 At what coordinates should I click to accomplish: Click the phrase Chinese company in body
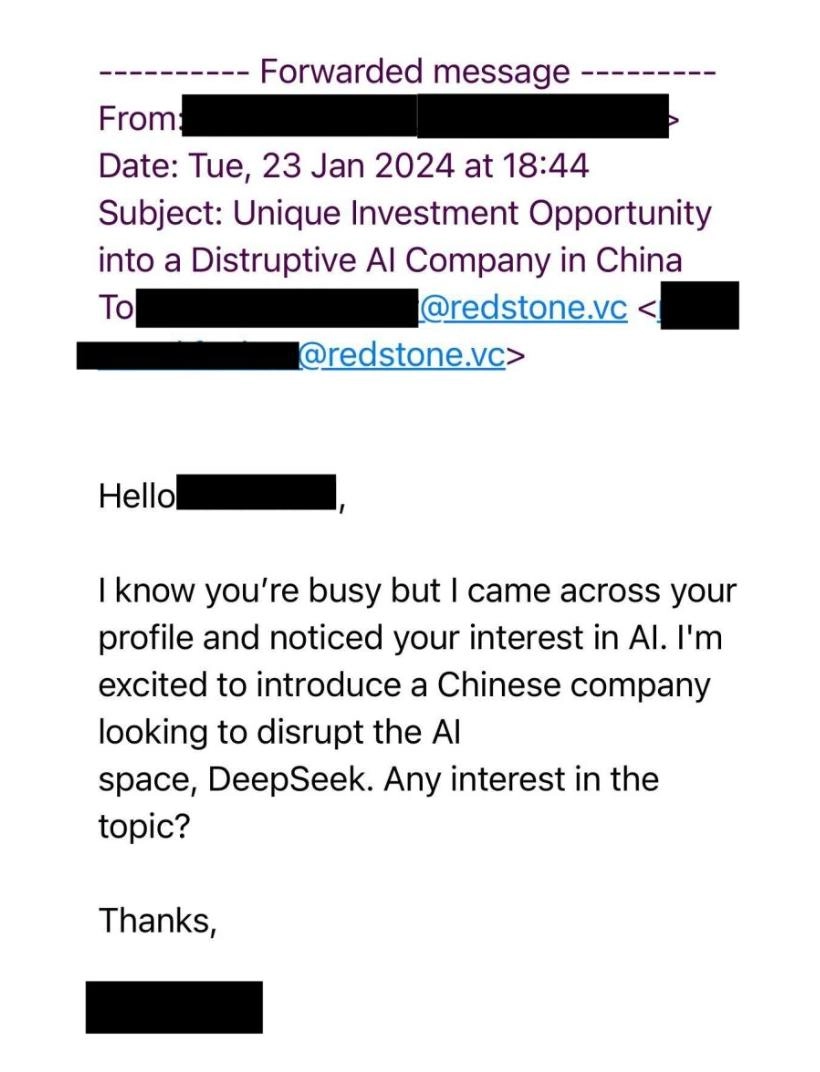573,685
